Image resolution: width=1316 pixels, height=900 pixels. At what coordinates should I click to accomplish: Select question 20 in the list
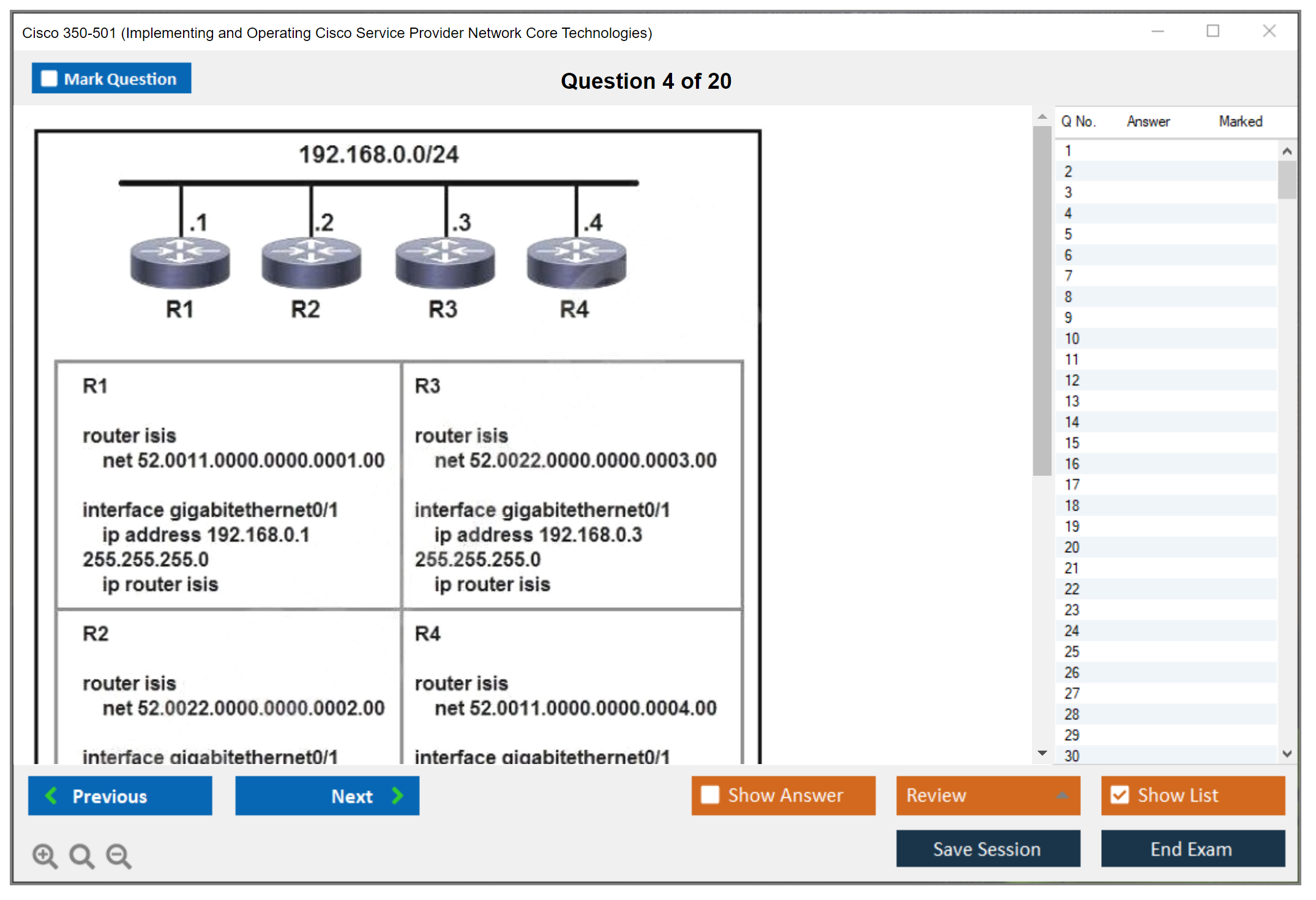(x=1072, y=547)
